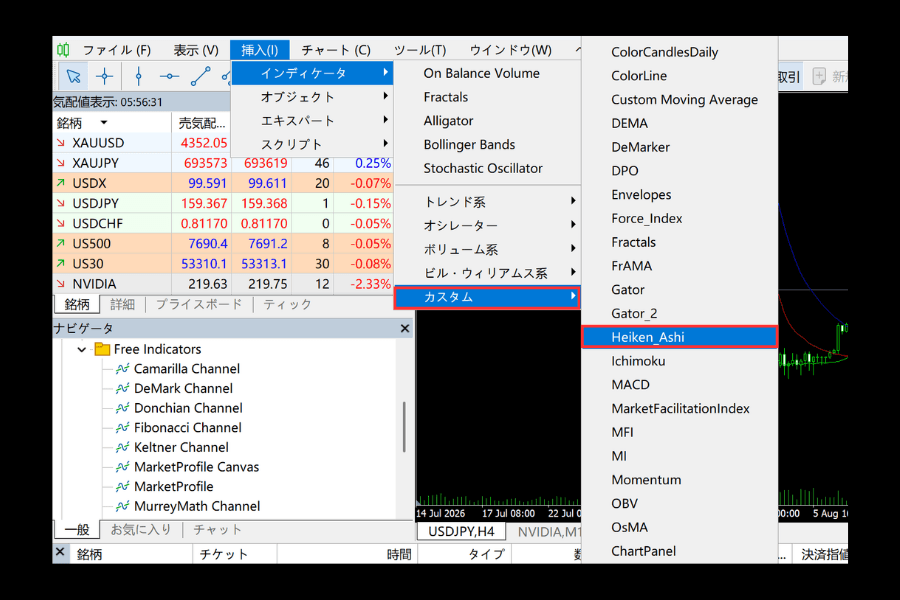Switch to the お気に入り navigator tab
Screen dimensions: 900x600
pos(141,529)
